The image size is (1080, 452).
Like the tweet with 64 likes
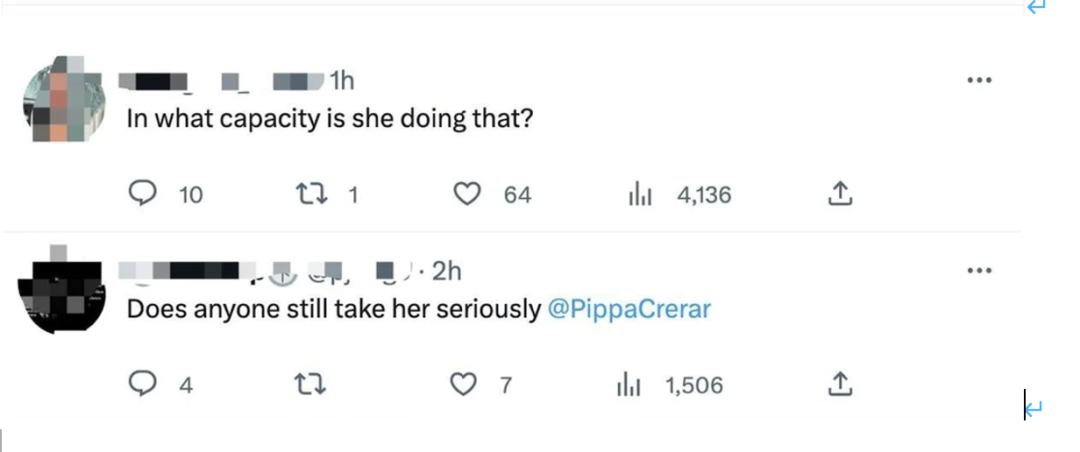(x=467, y=194)
